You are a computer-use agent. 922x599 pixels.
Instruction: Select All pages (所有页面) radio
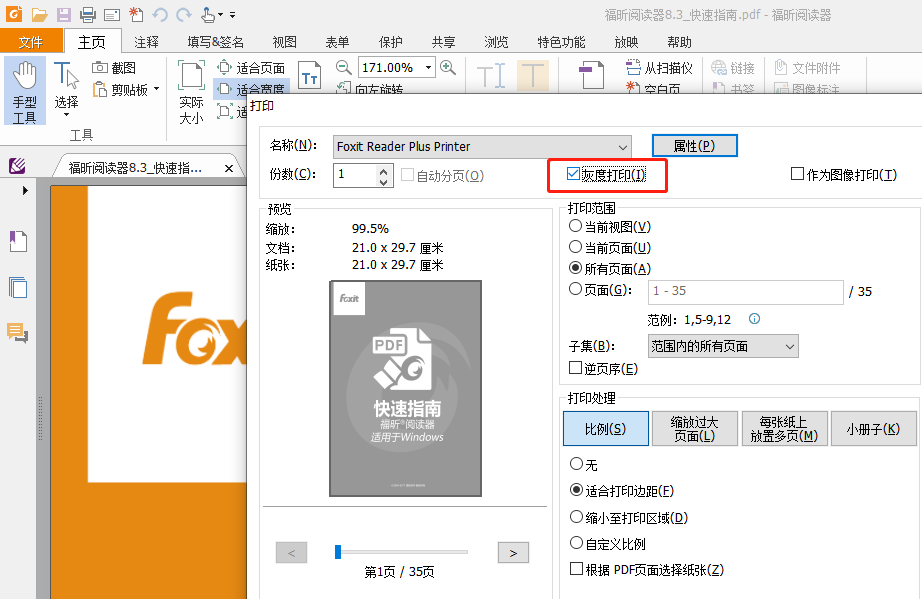pos(576,268)
